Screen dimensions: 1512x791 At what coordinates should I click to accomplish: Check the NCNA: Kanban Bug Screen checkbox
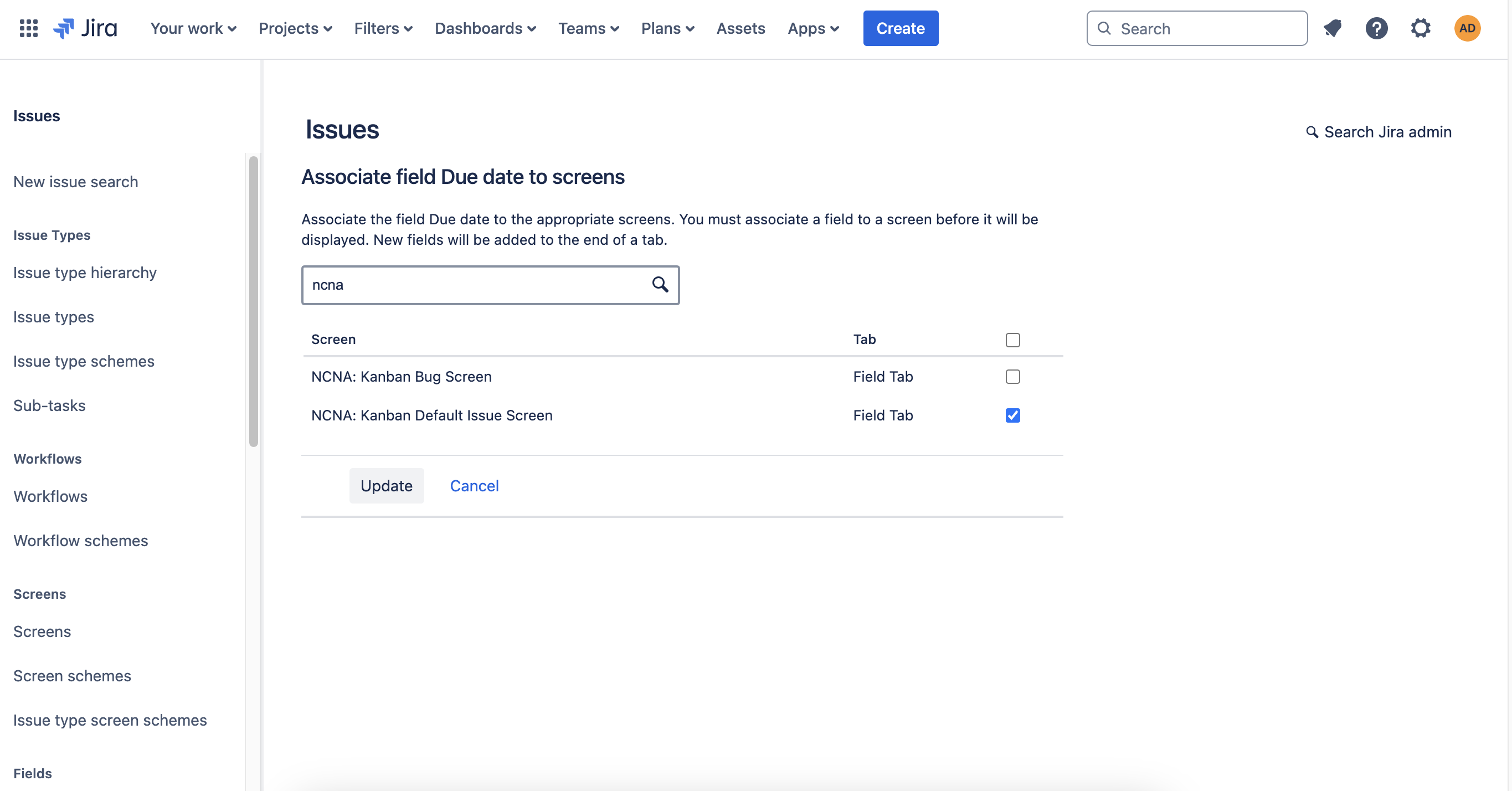pyautogui.click(x=1012, y=377)
